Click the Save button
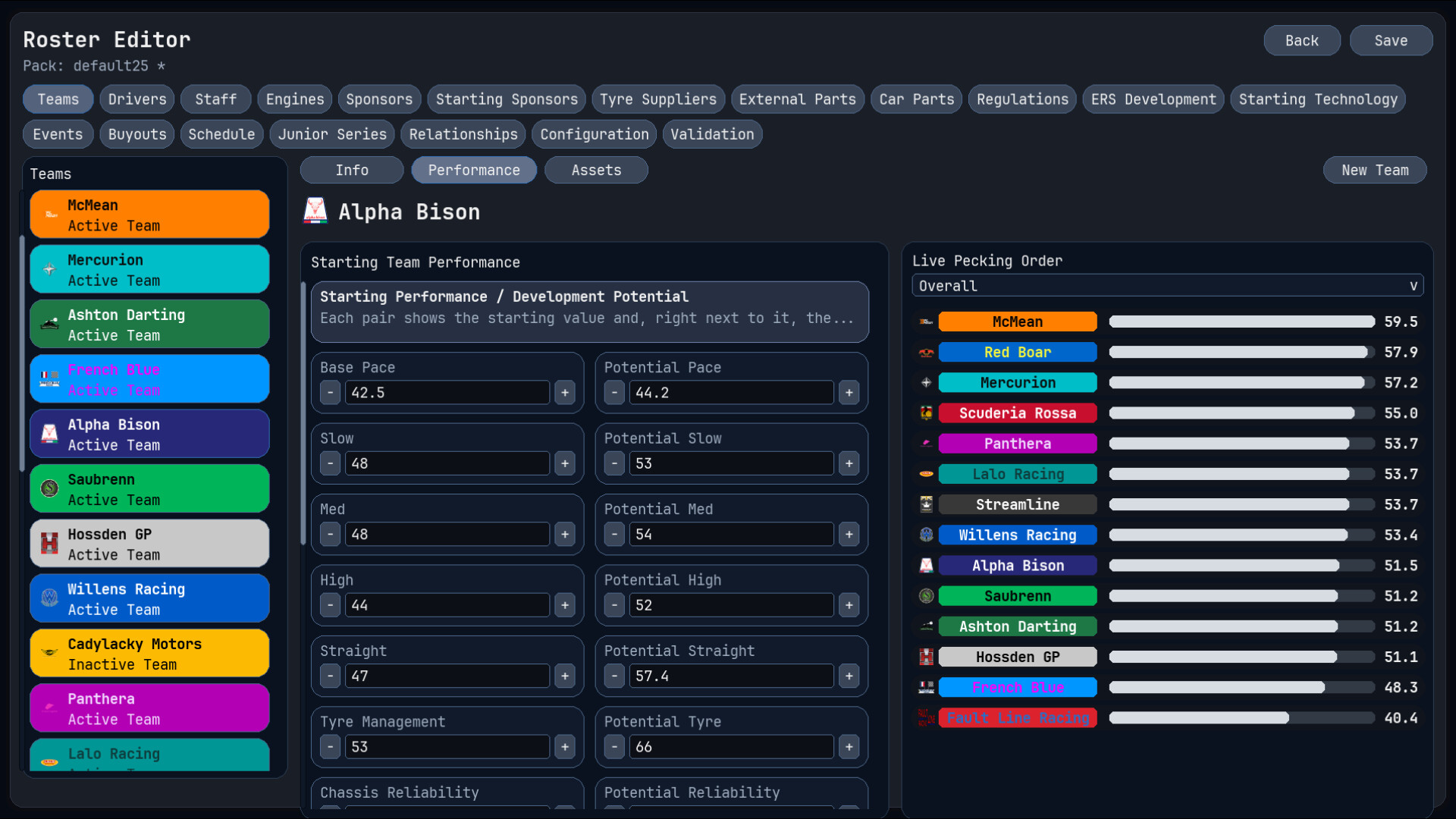The height and width of the screenshot is (819, 1456). coord(1391,41)
